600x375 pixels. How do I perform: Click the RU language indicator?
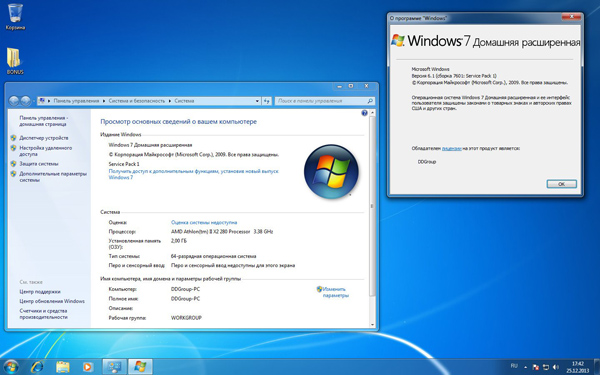pos(514,366)
